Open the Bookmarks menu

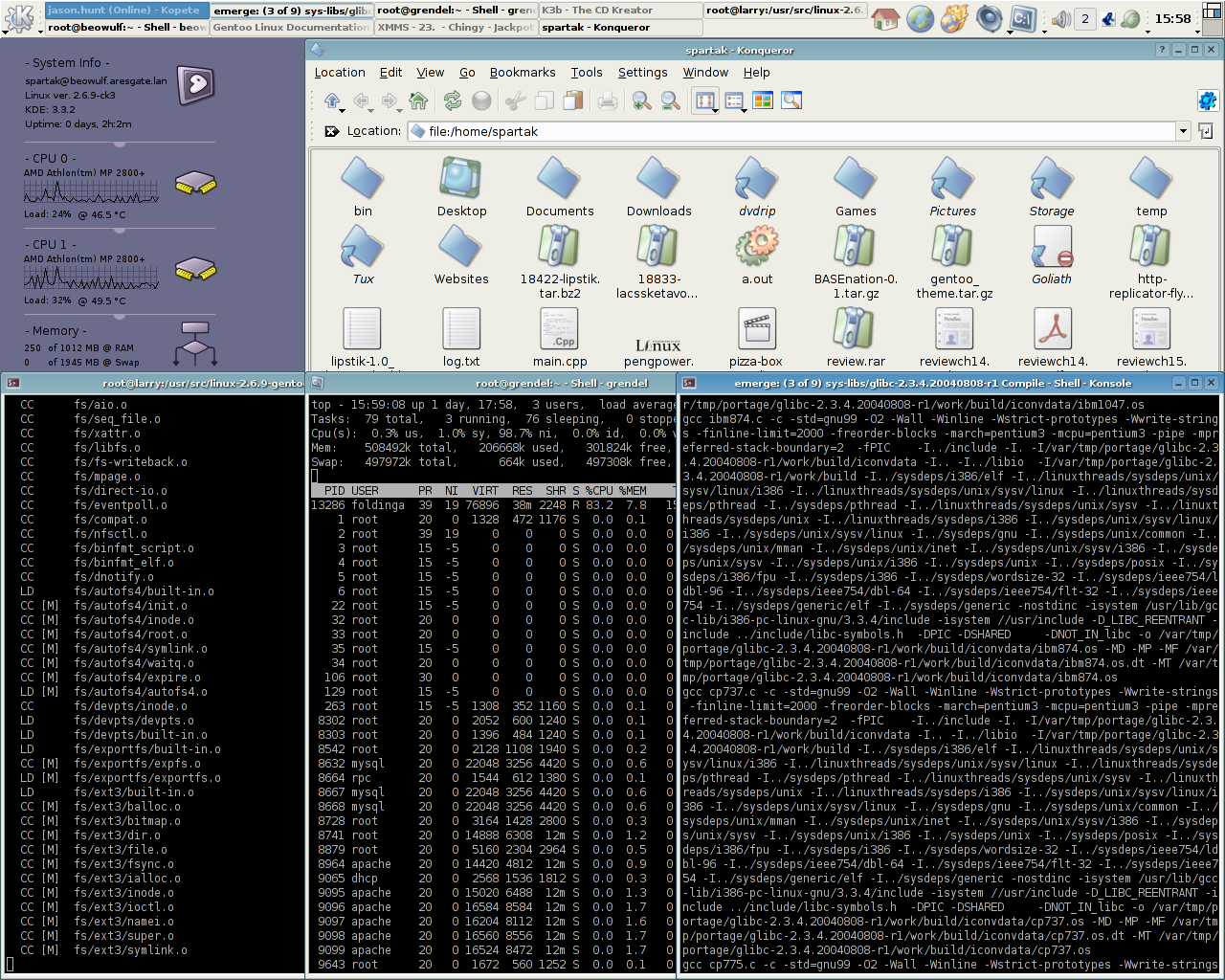point(522,73)
